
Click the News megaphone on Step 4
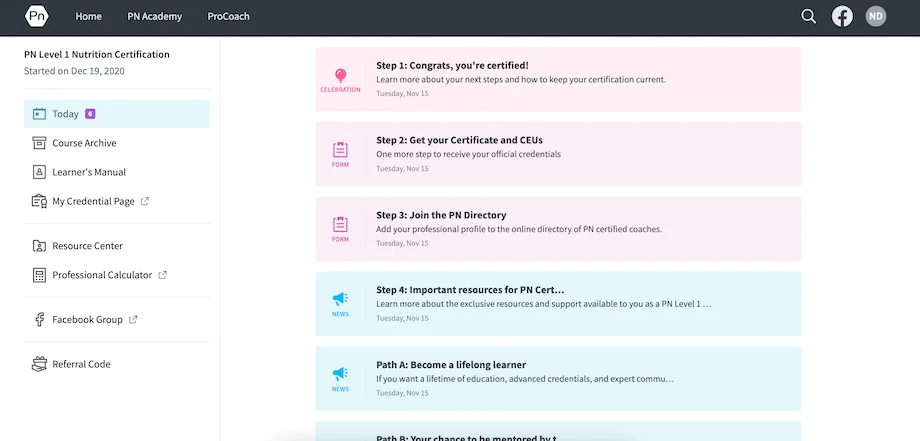(x=340, y=299)
